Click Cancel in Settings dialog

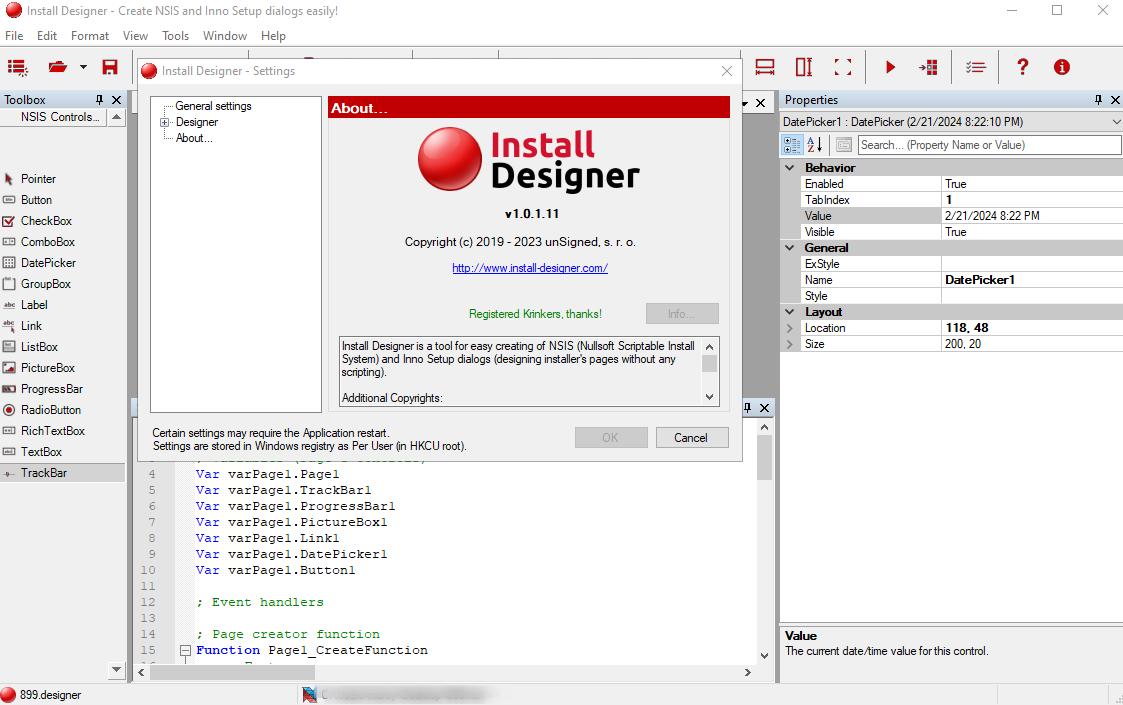[692, 438]
